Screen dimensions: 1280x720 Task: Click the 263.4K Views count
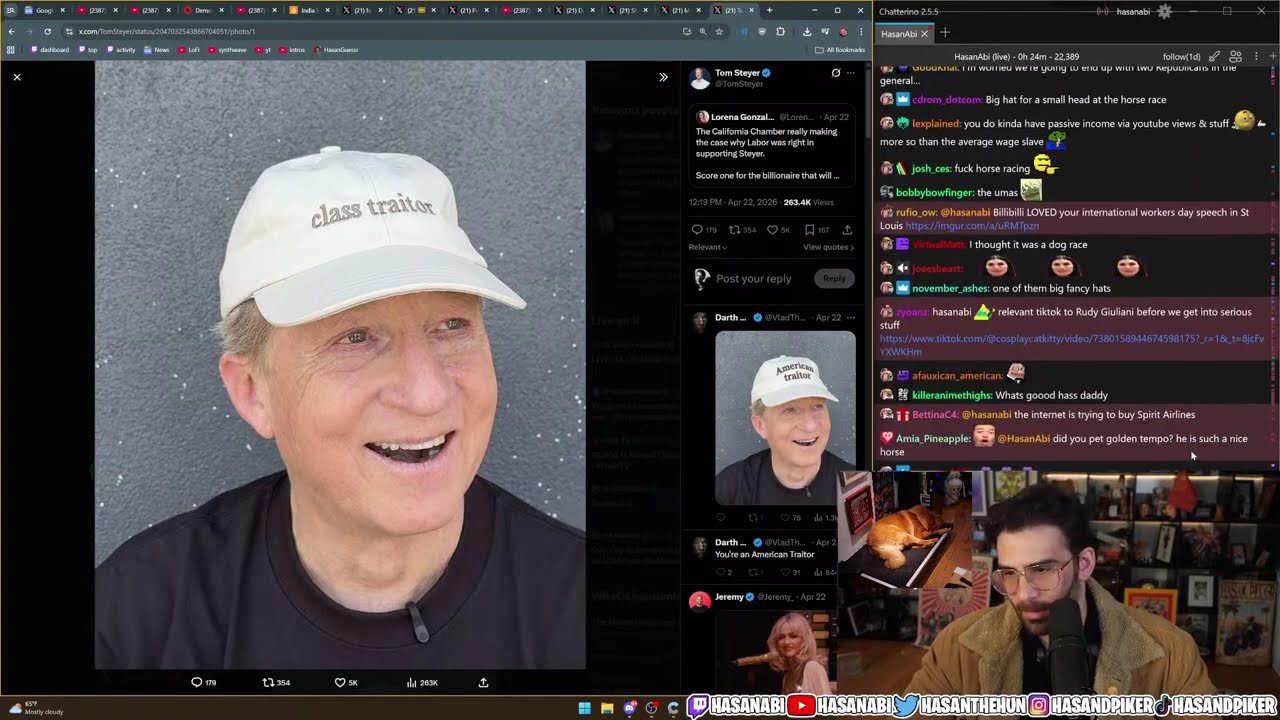click(808, 203)
